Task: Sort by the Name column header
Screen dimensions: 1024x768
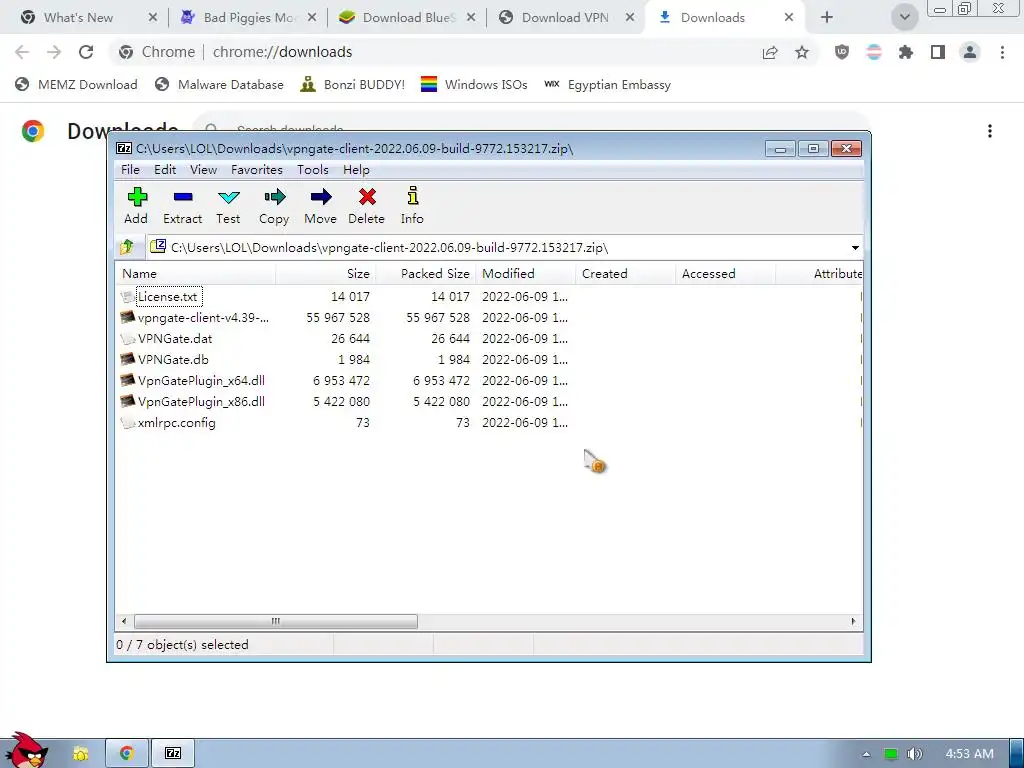Action: [x=196, y=274]
